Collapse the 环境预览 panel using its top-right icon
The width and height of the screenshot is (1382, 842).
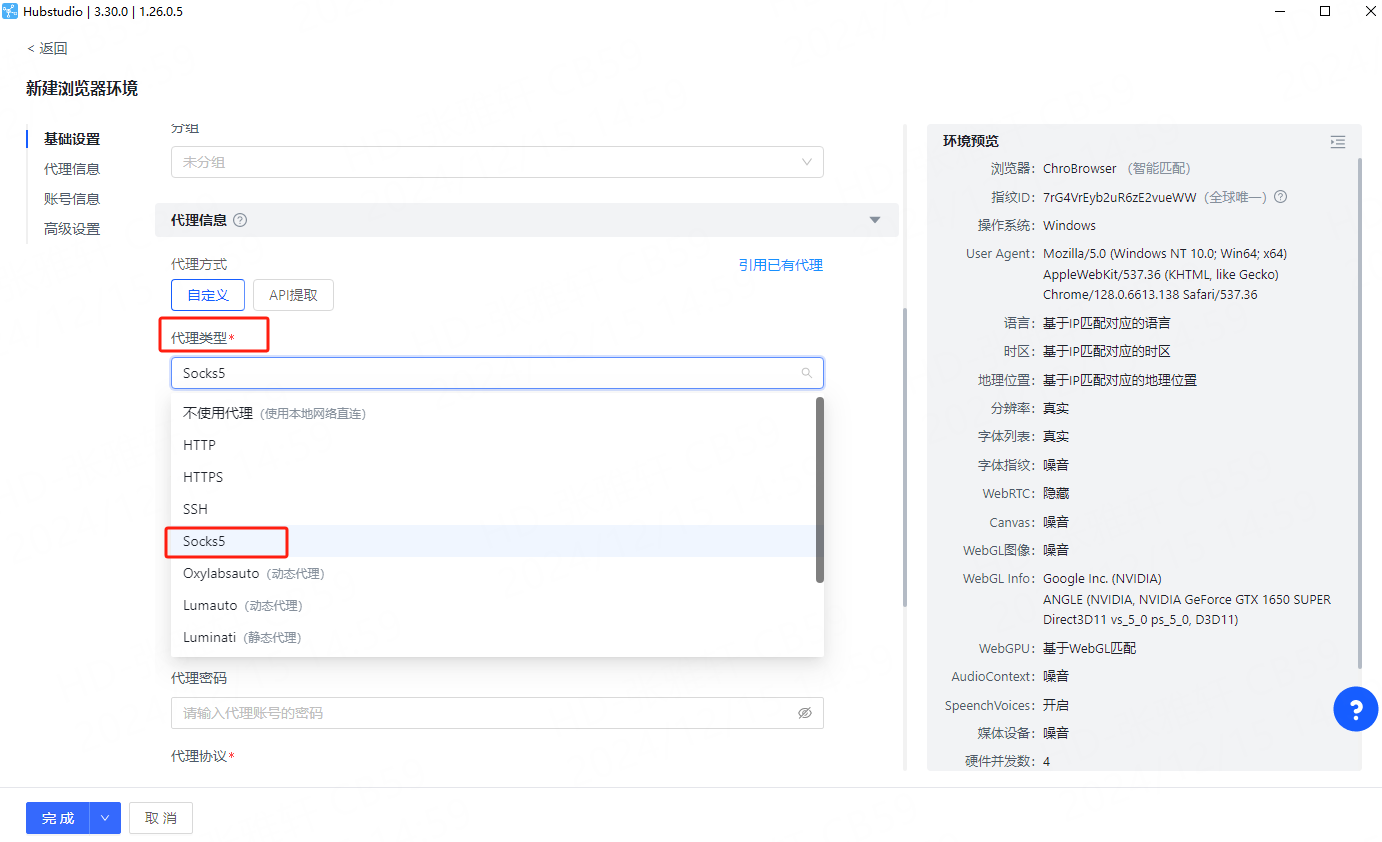pos(1338,142)
